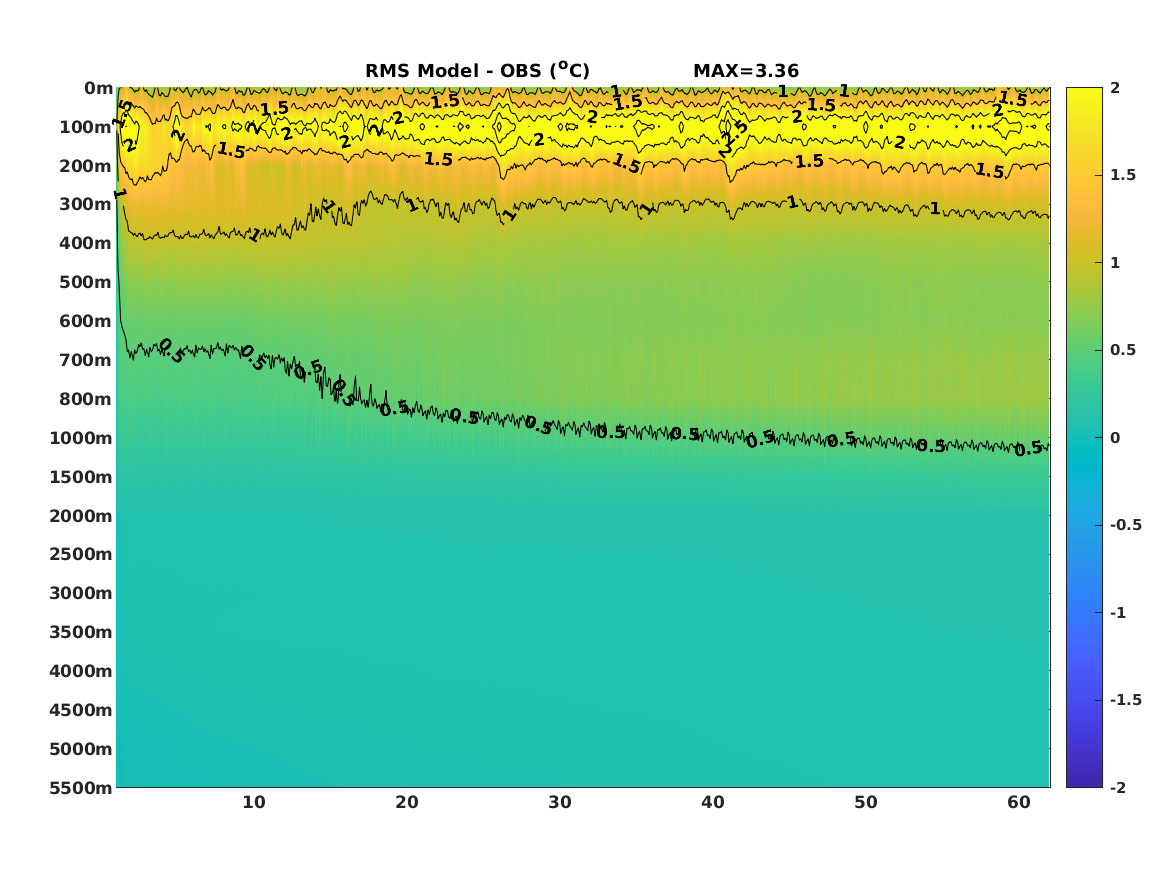Screen dimensions: 1167x875
Task: Select the "3000m" depth axis label
Action: point(81,594)
